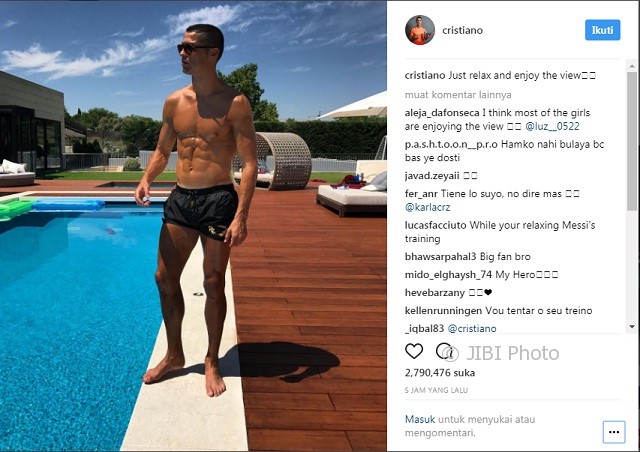Open the comment bubble icon
This screenshot has height=452, width=640.
pos(444,351)
